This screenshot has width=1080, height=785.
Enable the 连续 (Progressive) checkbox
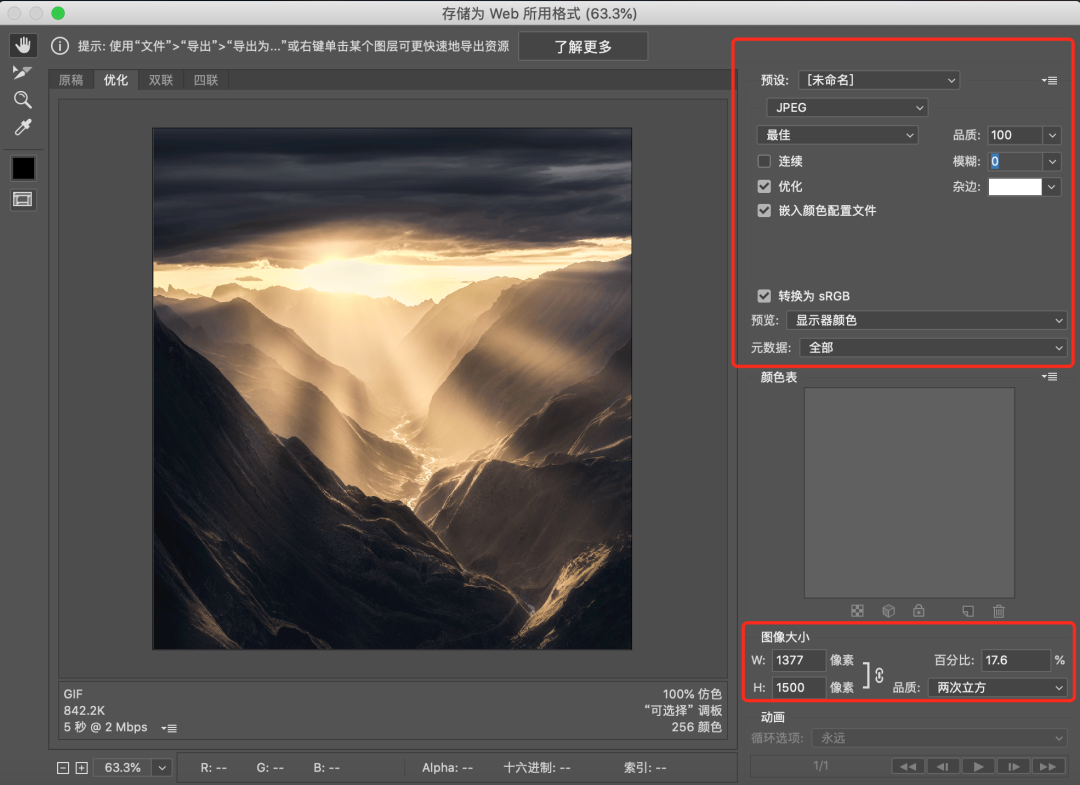(764, 161)
